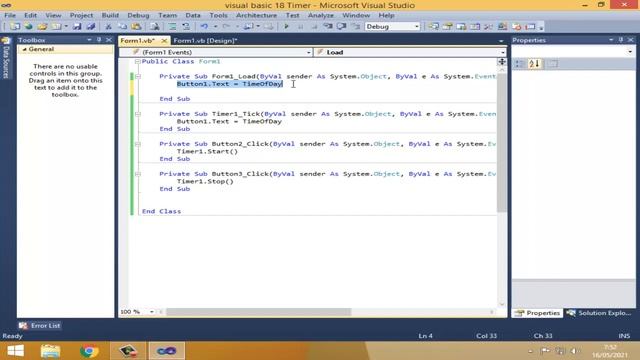The image size is (640, 360).
Task: Open Chrome from the Windows taskbar
Action: click(x=89, y=351)
